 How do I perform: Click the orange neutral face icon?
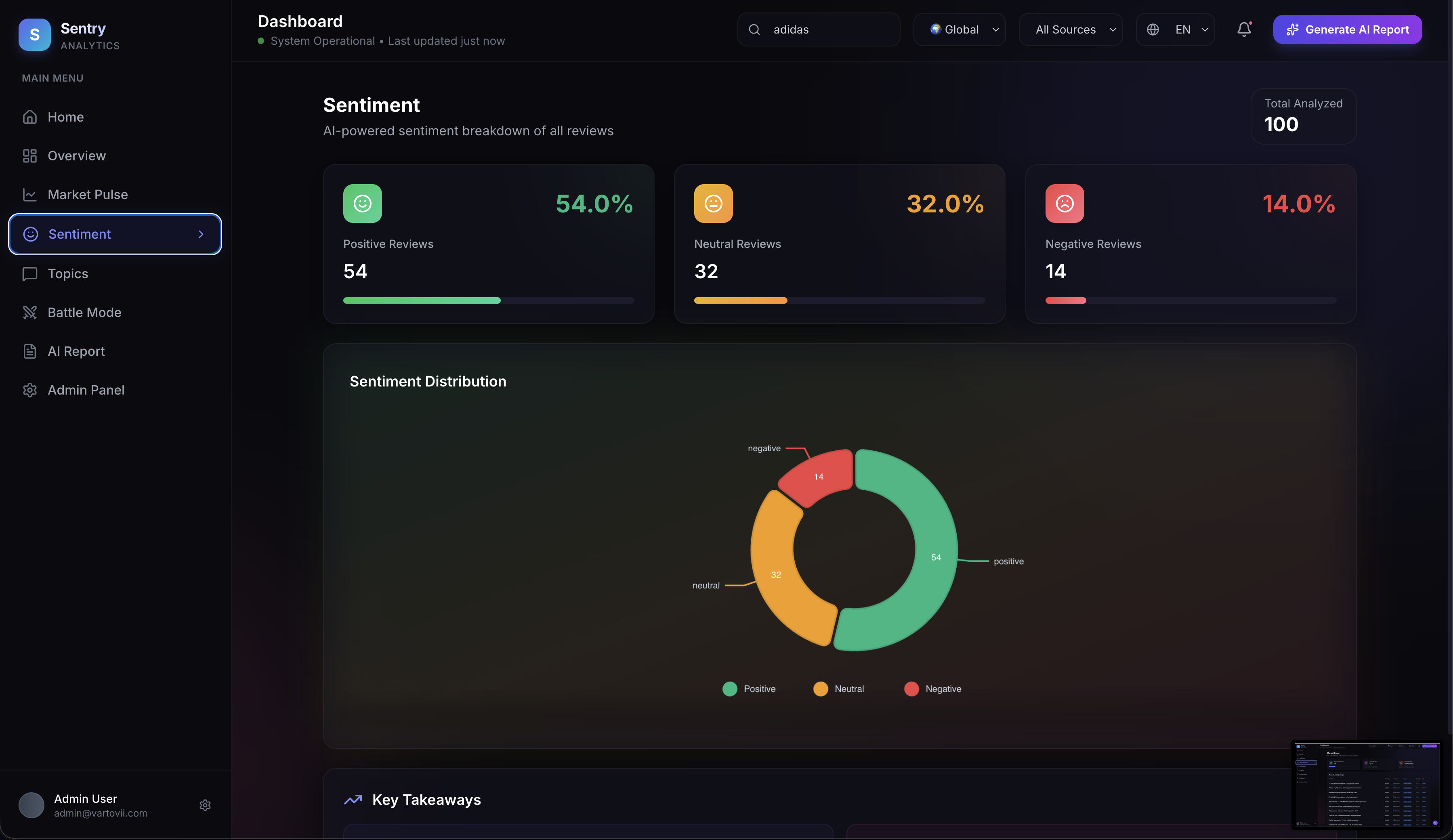pos(713,204)
